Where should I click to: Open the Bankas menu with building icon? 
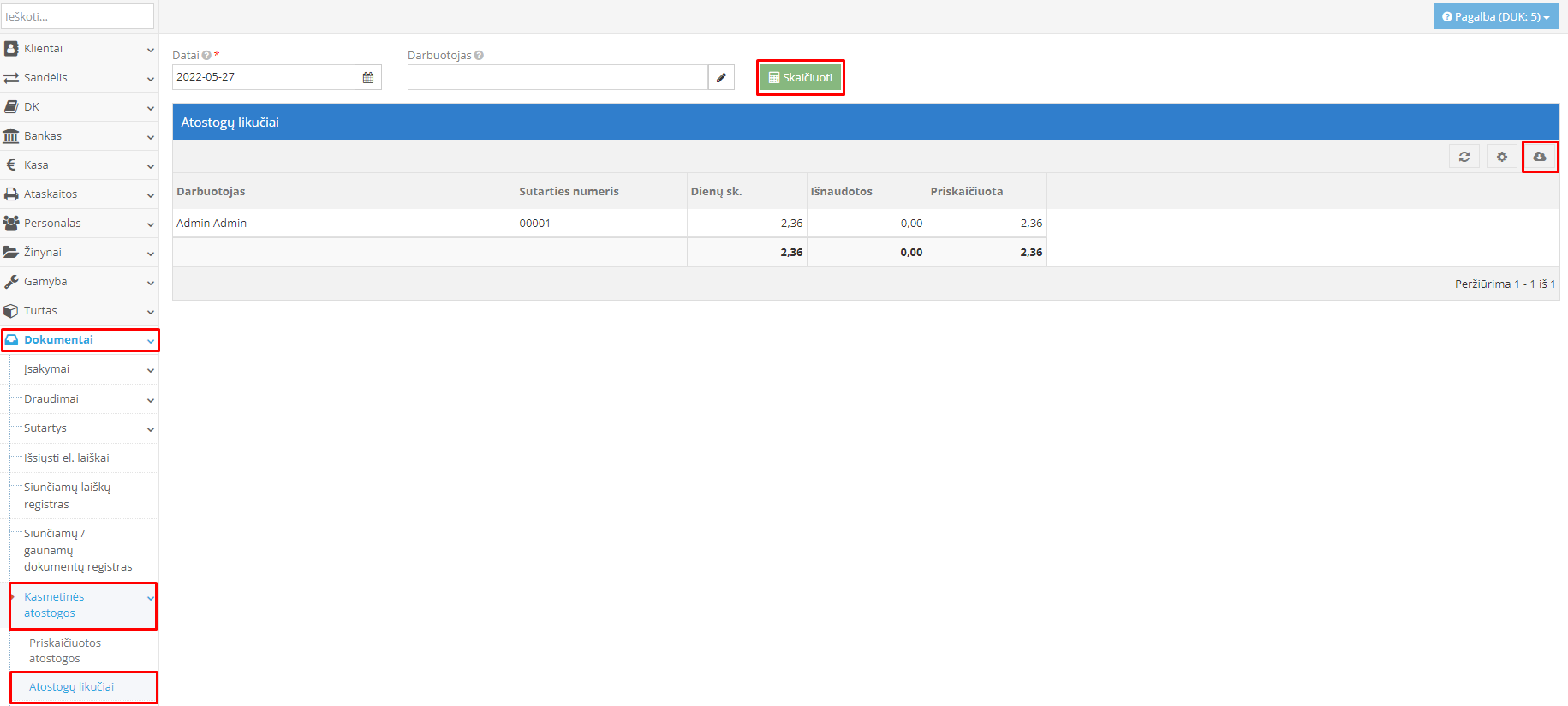pos(79,136)
